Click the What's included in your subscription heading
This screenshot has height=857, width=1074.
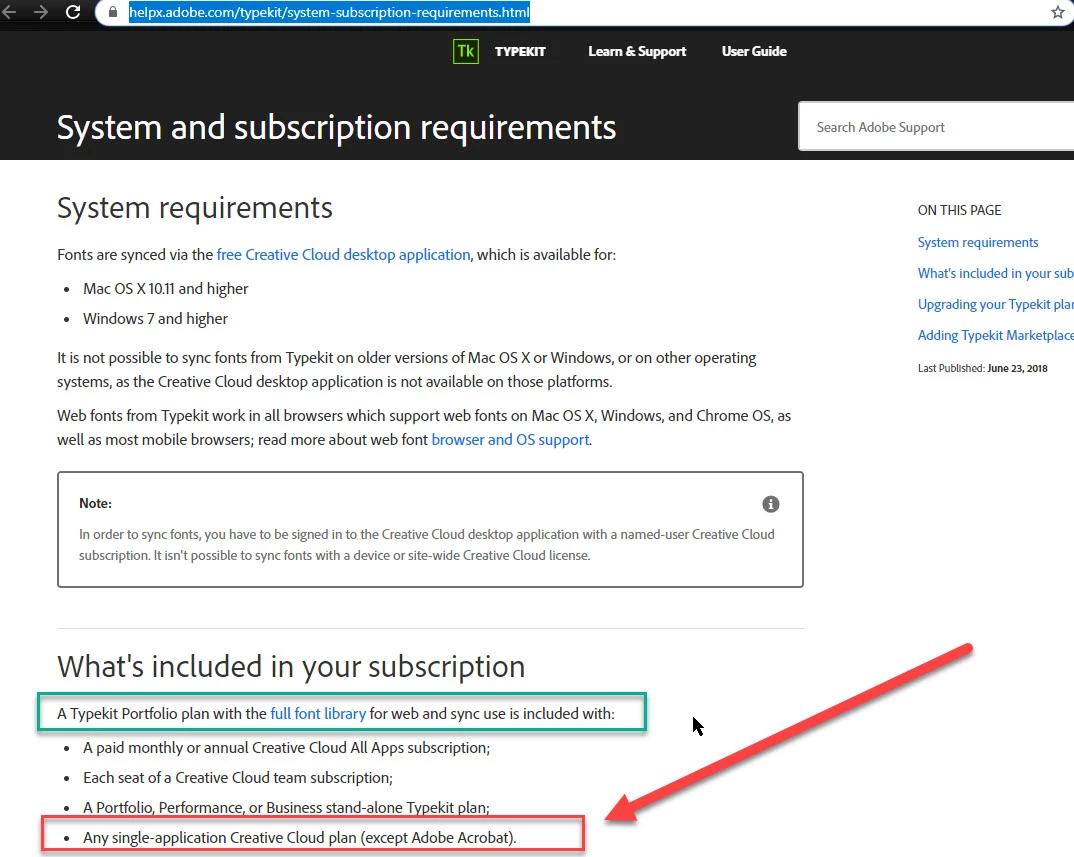tap(291, 667)
